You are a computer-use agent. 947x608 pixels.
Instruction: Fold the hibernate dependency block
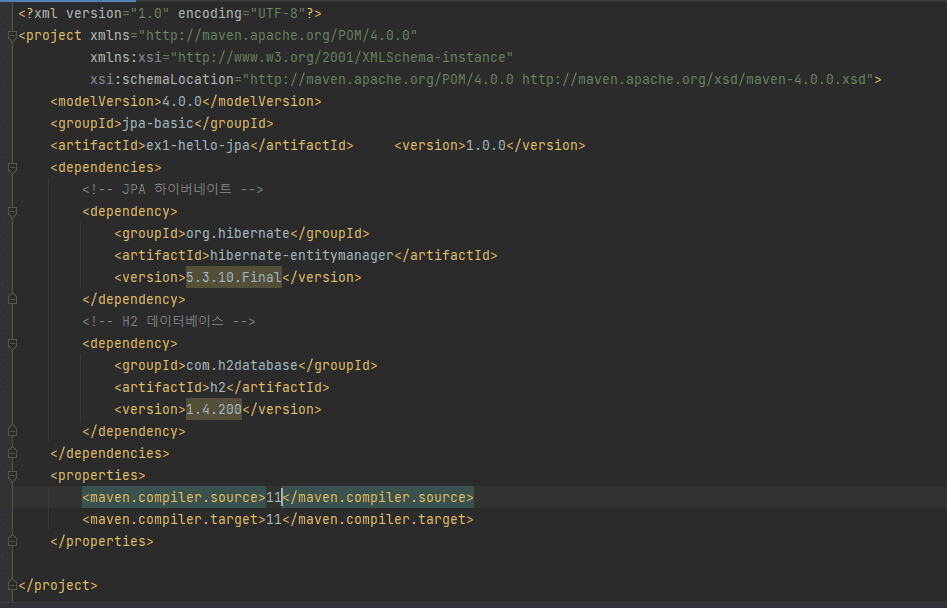tap(12, 212)
